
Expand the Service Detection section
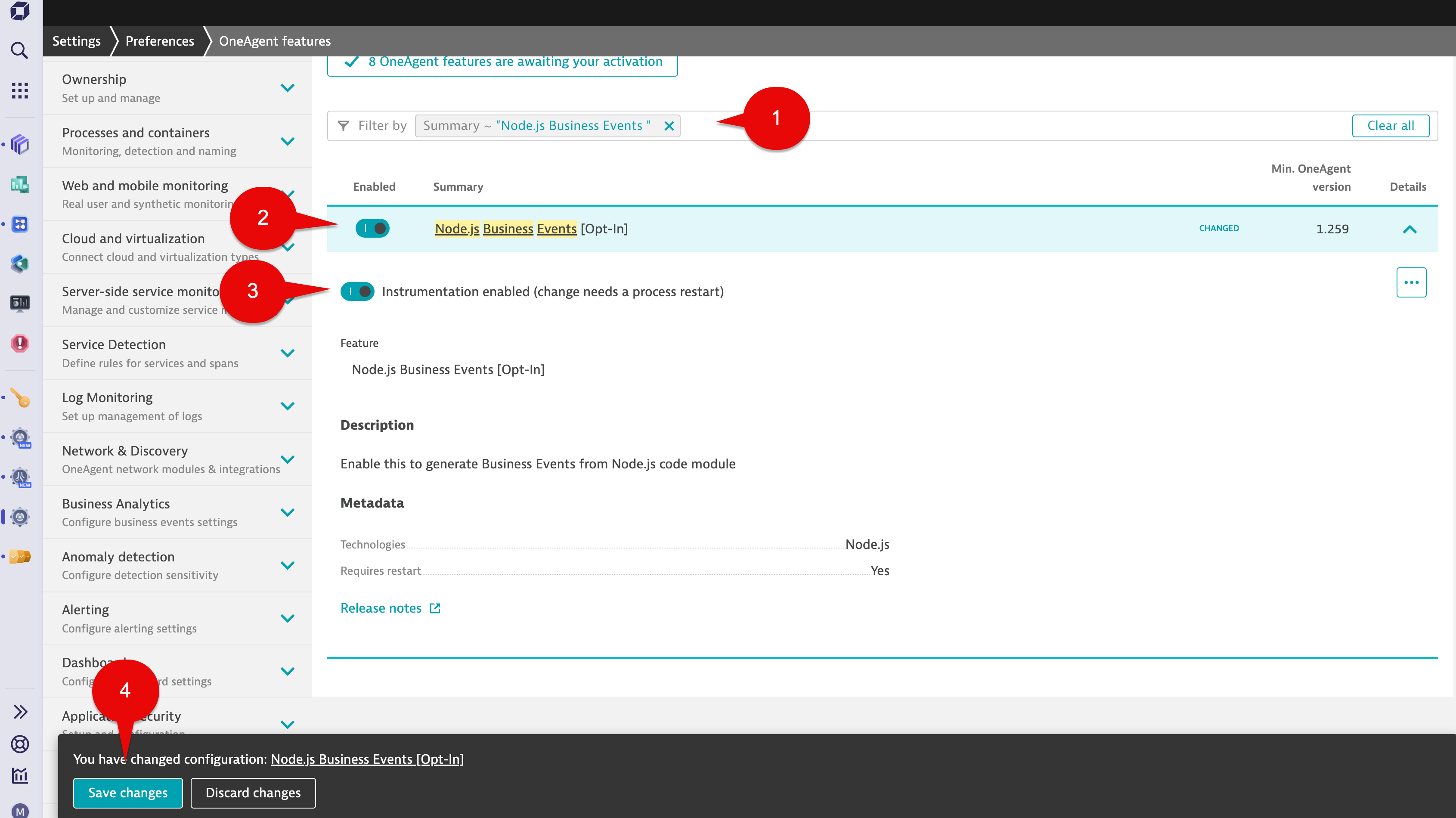[288, 353]
